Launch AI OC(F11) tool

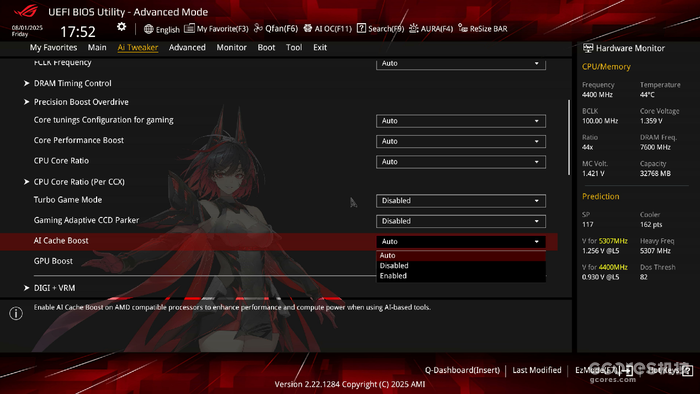point(328,29)
